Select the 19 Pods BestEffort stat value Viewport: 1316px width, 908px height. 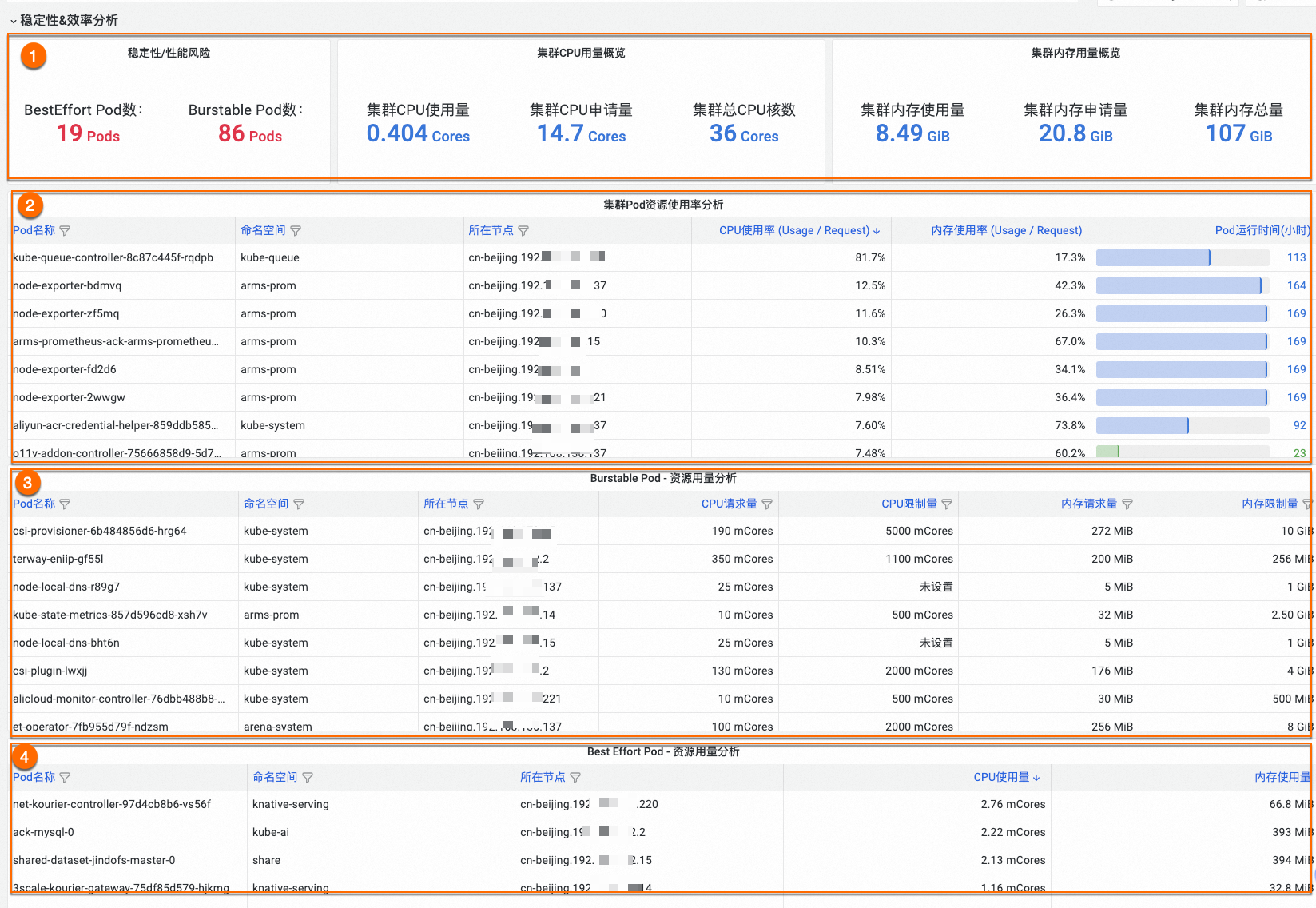(88, 133)
